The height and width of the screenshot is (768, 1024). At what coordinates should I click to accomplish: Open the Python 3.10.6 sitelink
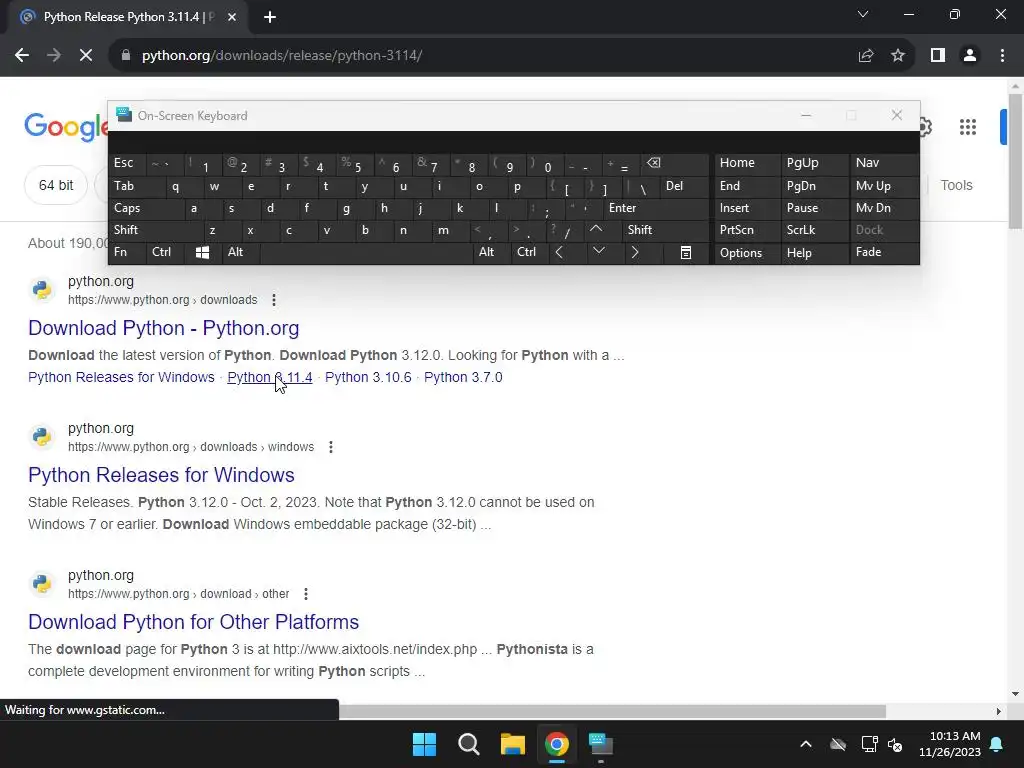[x=368, y=377]
